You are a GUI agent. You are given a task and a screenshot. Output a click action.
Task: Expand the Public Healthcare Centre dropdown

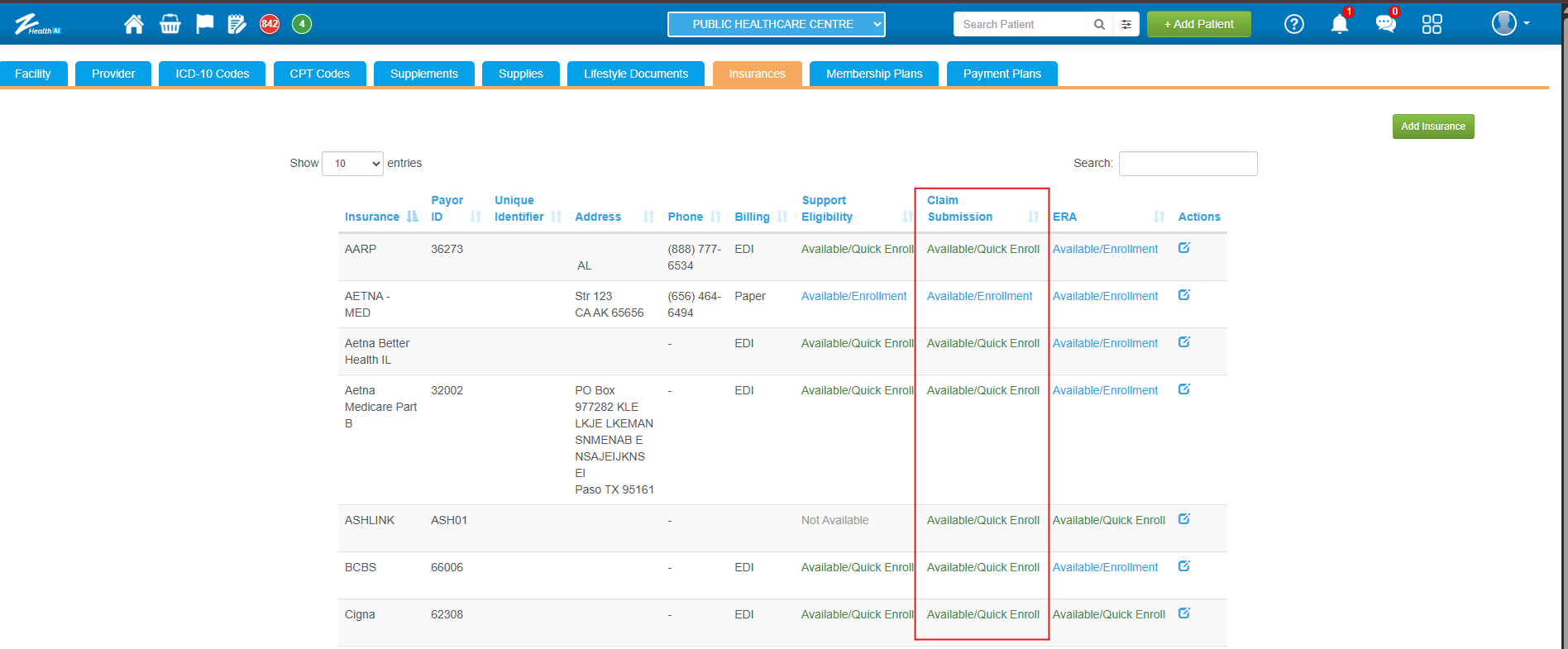[776, 24]
